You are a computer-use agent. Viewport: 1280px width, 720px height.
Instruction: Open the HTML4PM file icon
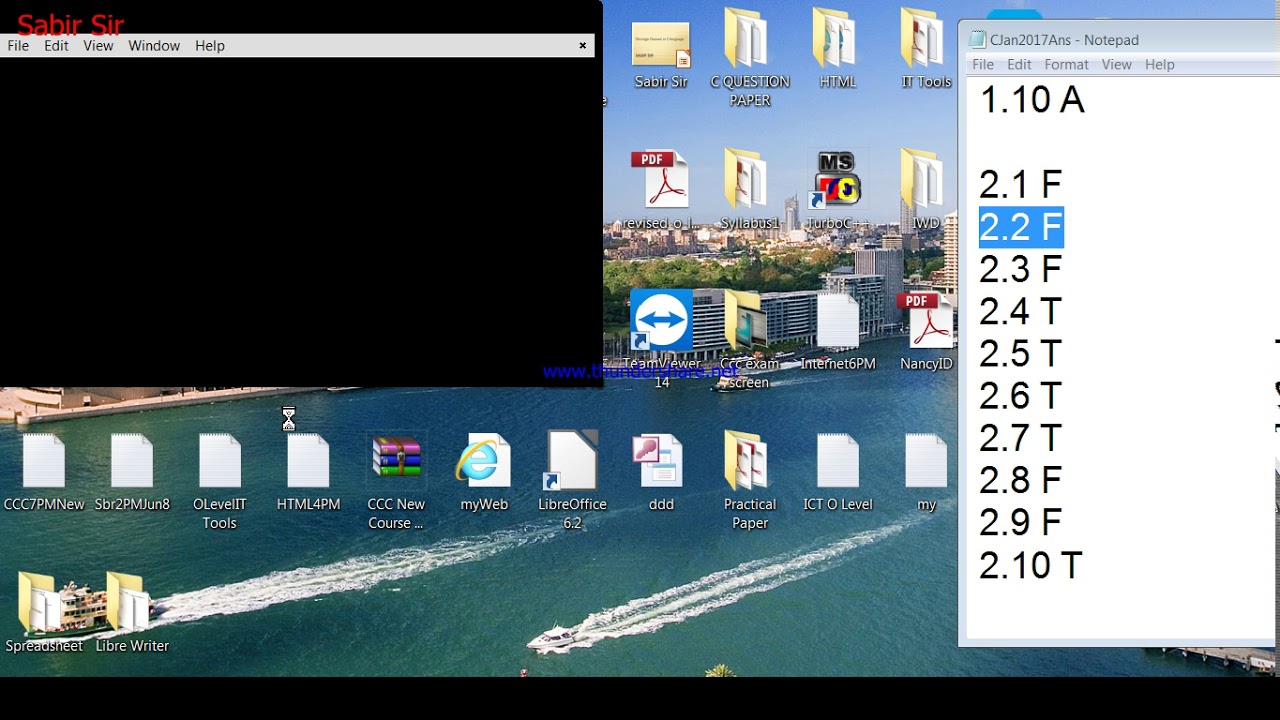pyautogui.click(x=308, y=472)
